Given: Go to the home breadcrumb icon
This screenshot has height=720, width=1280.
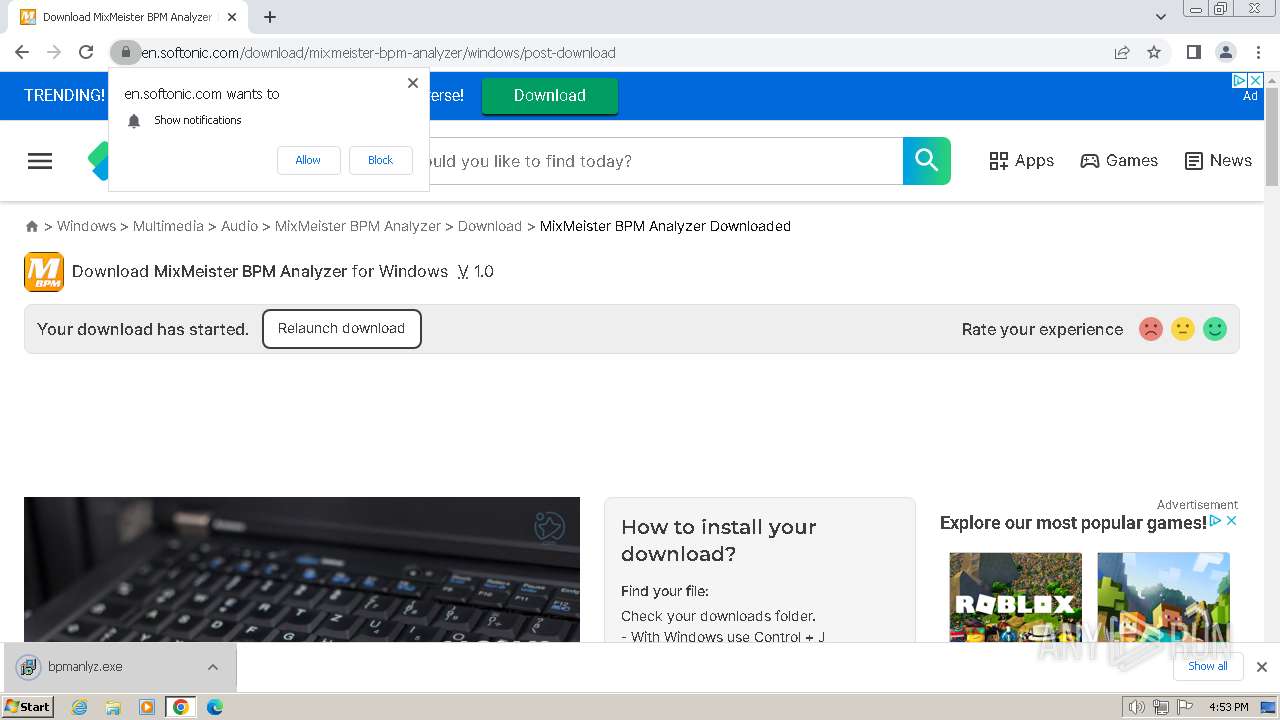Looking at the screenshot, I should tap(32, 227).
